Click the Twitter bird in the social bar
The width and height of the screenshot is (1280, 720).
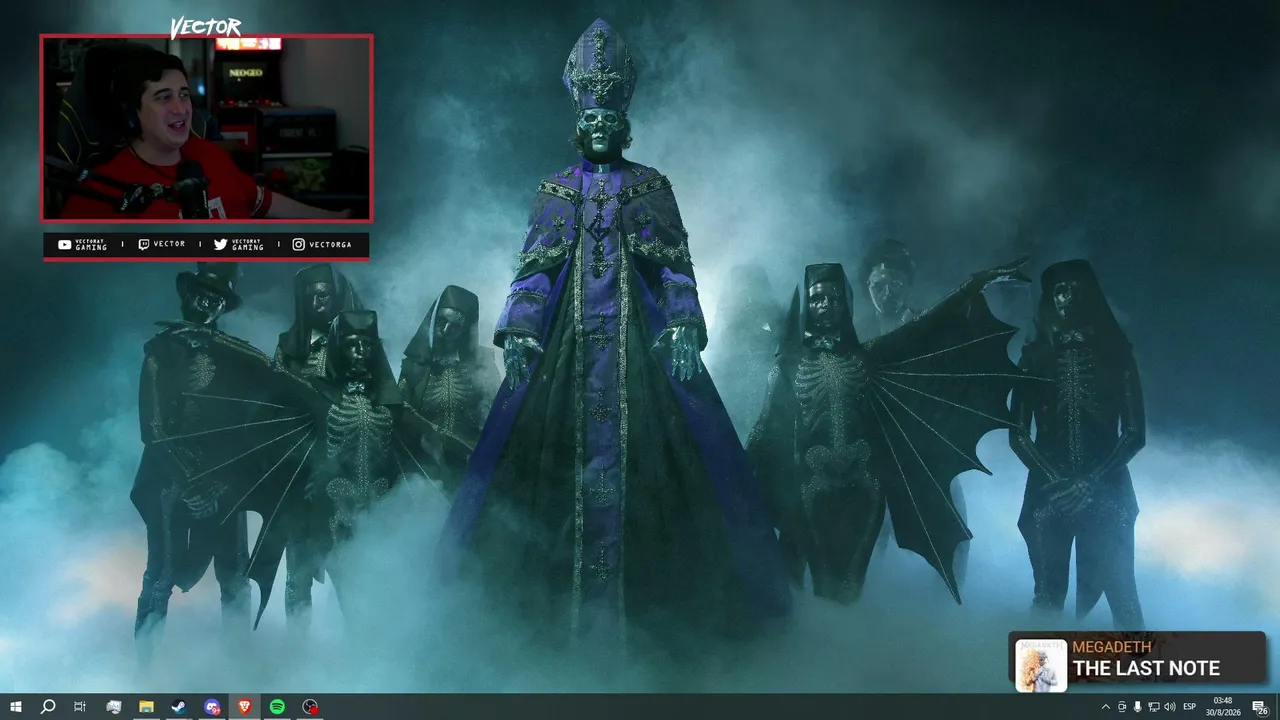220,244
